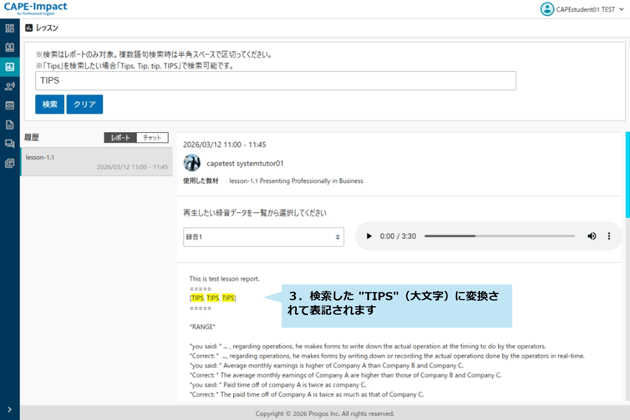Click the 検索 search button

49,104
